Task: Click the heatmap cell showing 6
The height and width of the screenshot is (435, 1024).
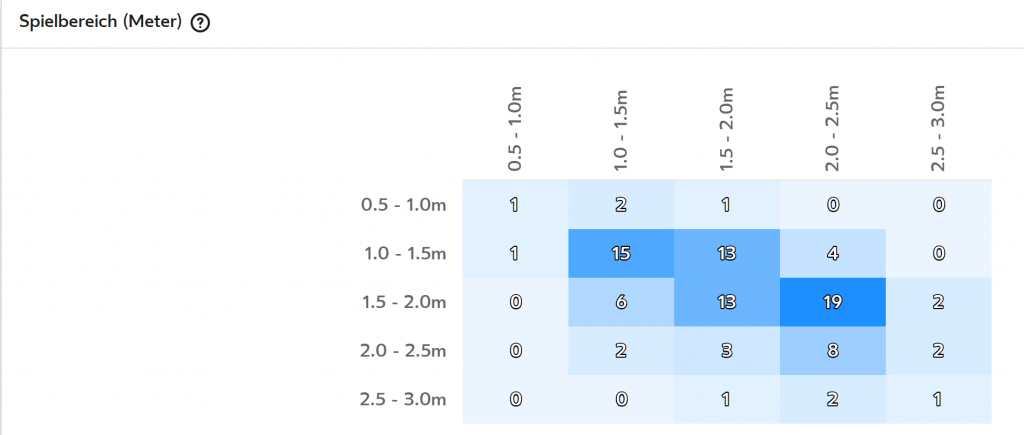Action: tap(621, 302)
